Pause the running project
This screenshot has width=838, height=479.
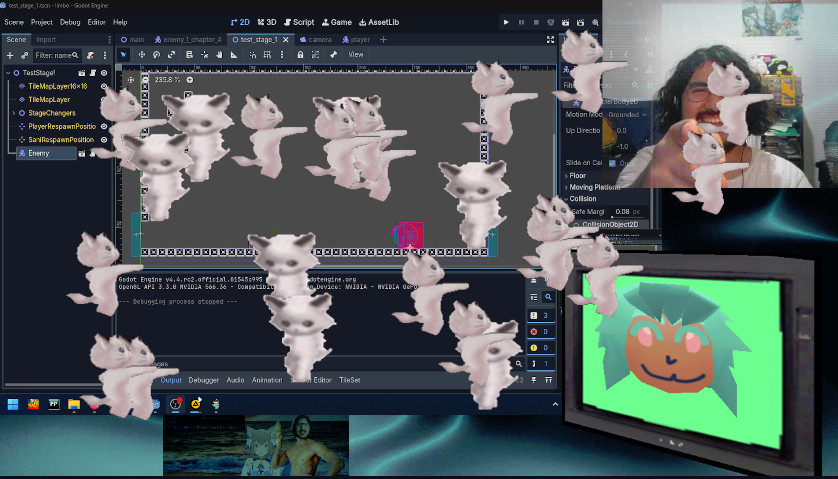click(x=521, y=22)
